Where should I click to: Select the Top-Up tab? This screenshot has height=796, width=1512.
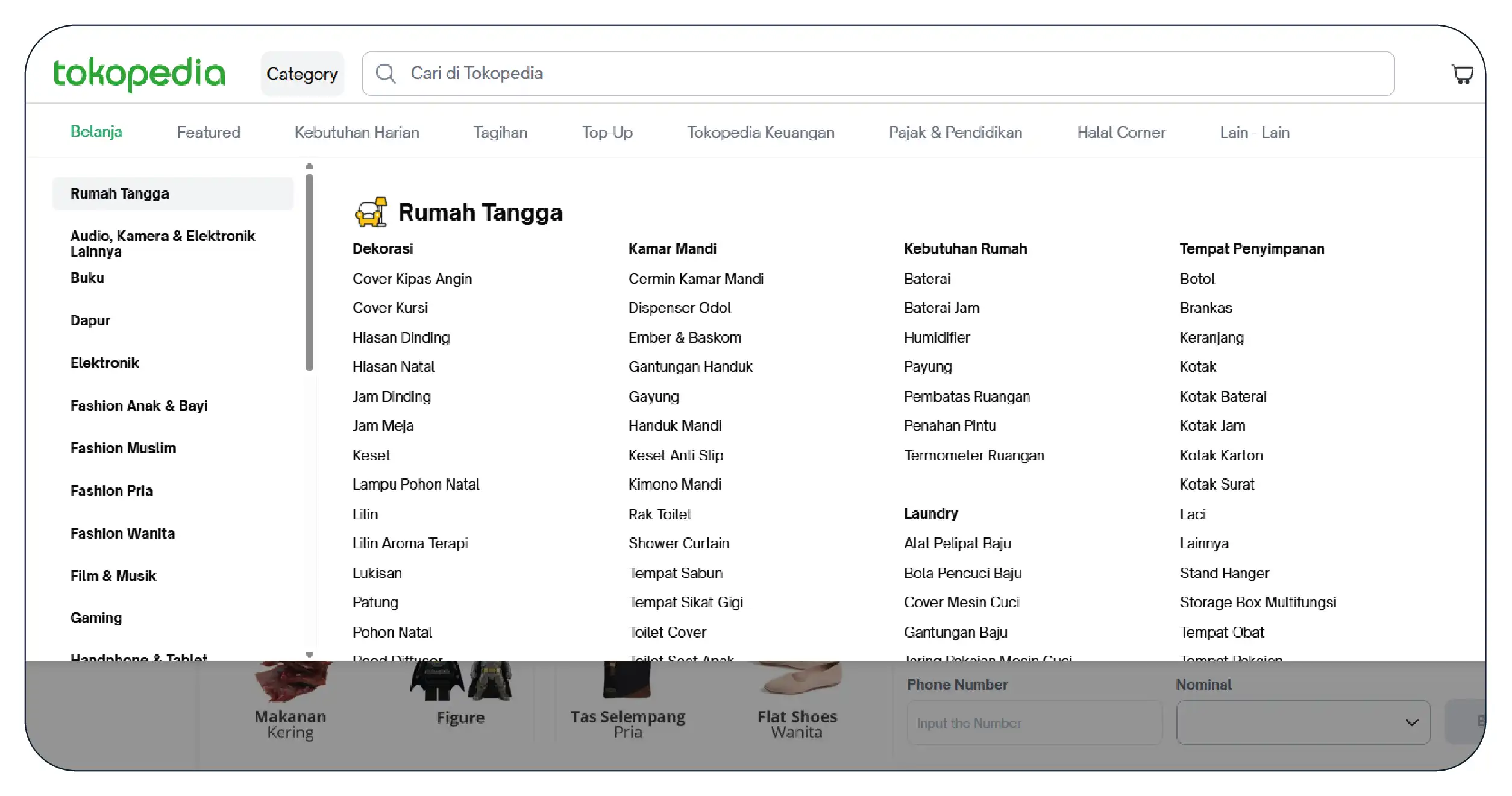607,133
